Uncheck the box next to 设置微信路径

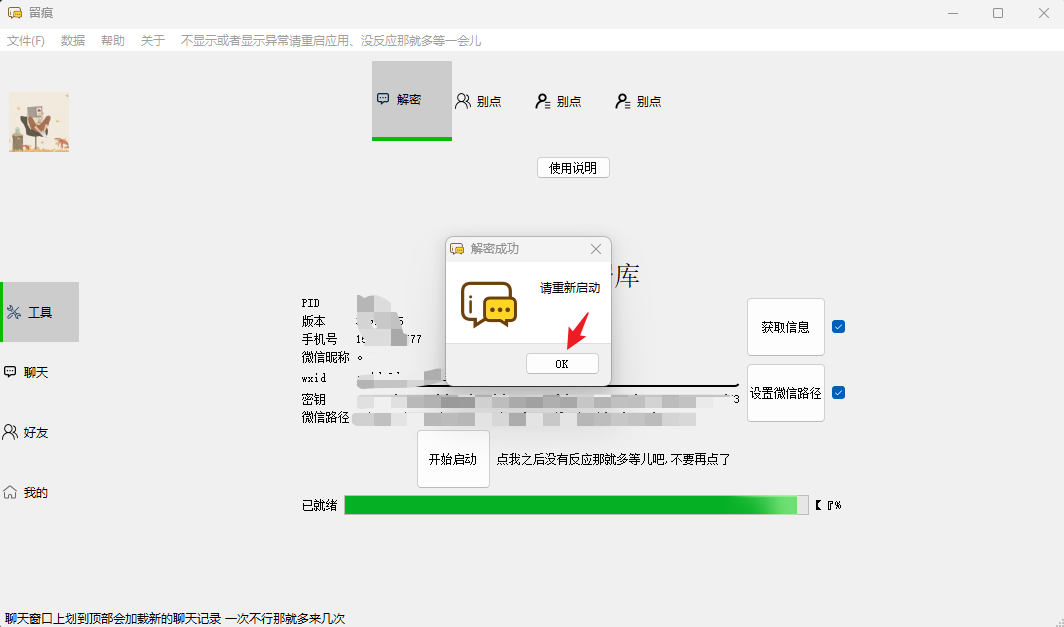click(837, 392)
